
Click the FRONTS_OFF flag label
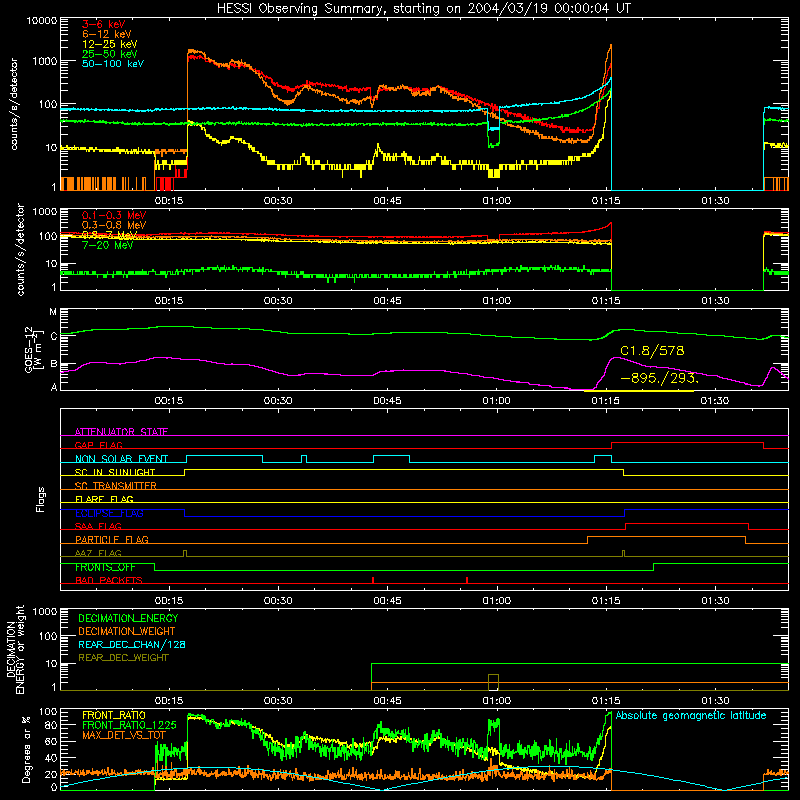(105, 567)
